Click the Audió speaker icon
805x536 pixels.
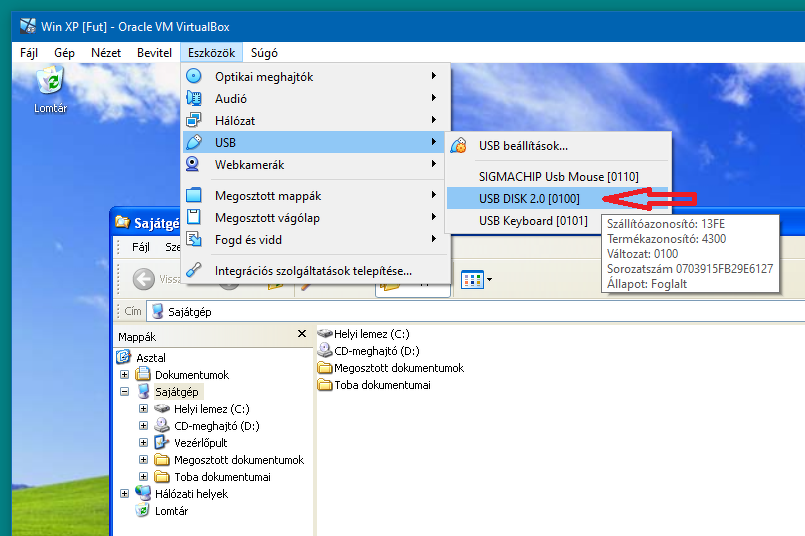point(194,98)
